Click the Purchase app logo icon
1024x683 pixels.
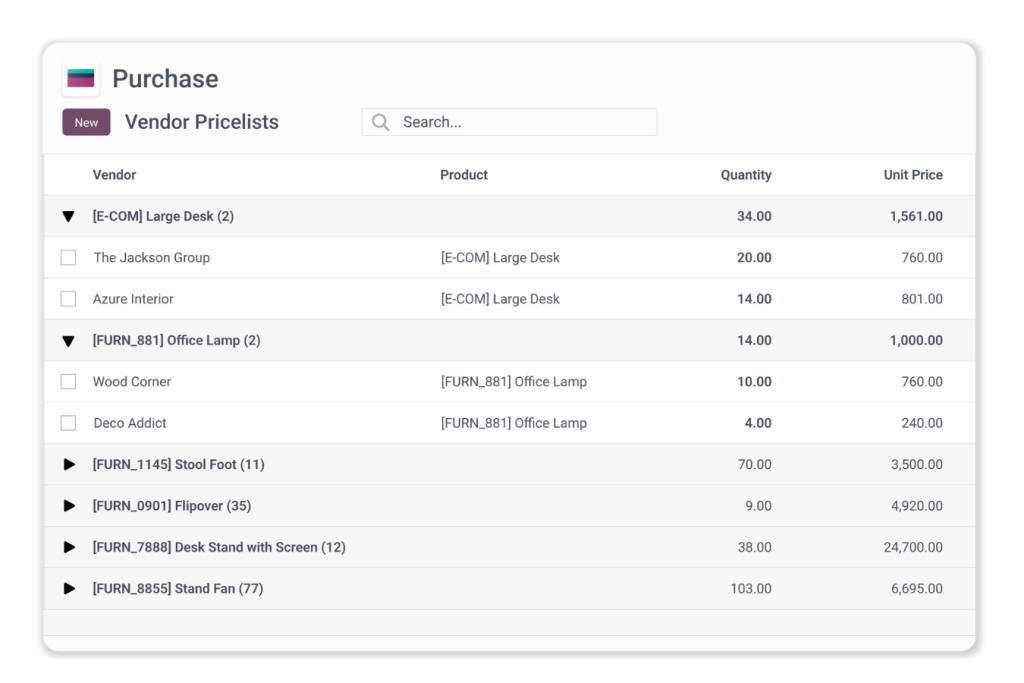pyautogui.click(x=80, y=77)
